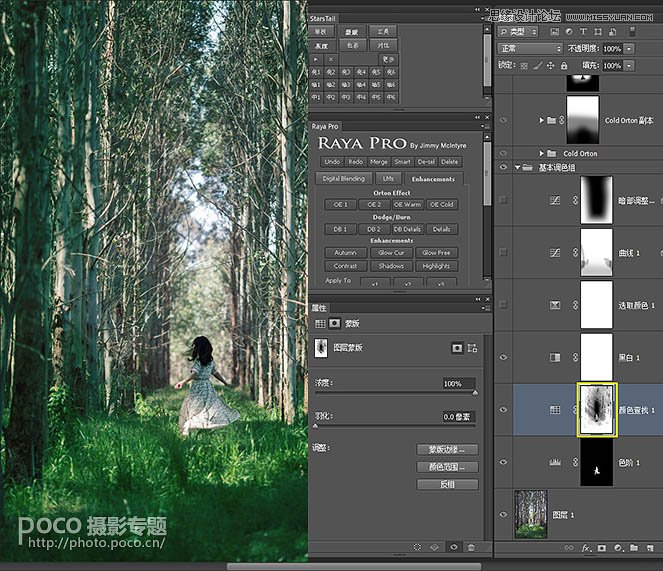663x571 pixels.
Task: Click the 反相 invert button
Action: click(447, 484)
